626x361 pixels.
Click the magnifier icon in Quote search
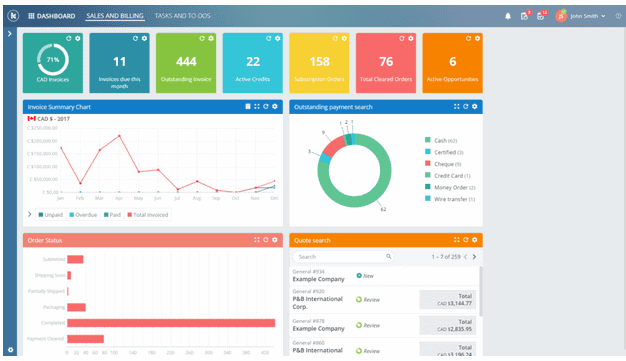click(388, 256)
